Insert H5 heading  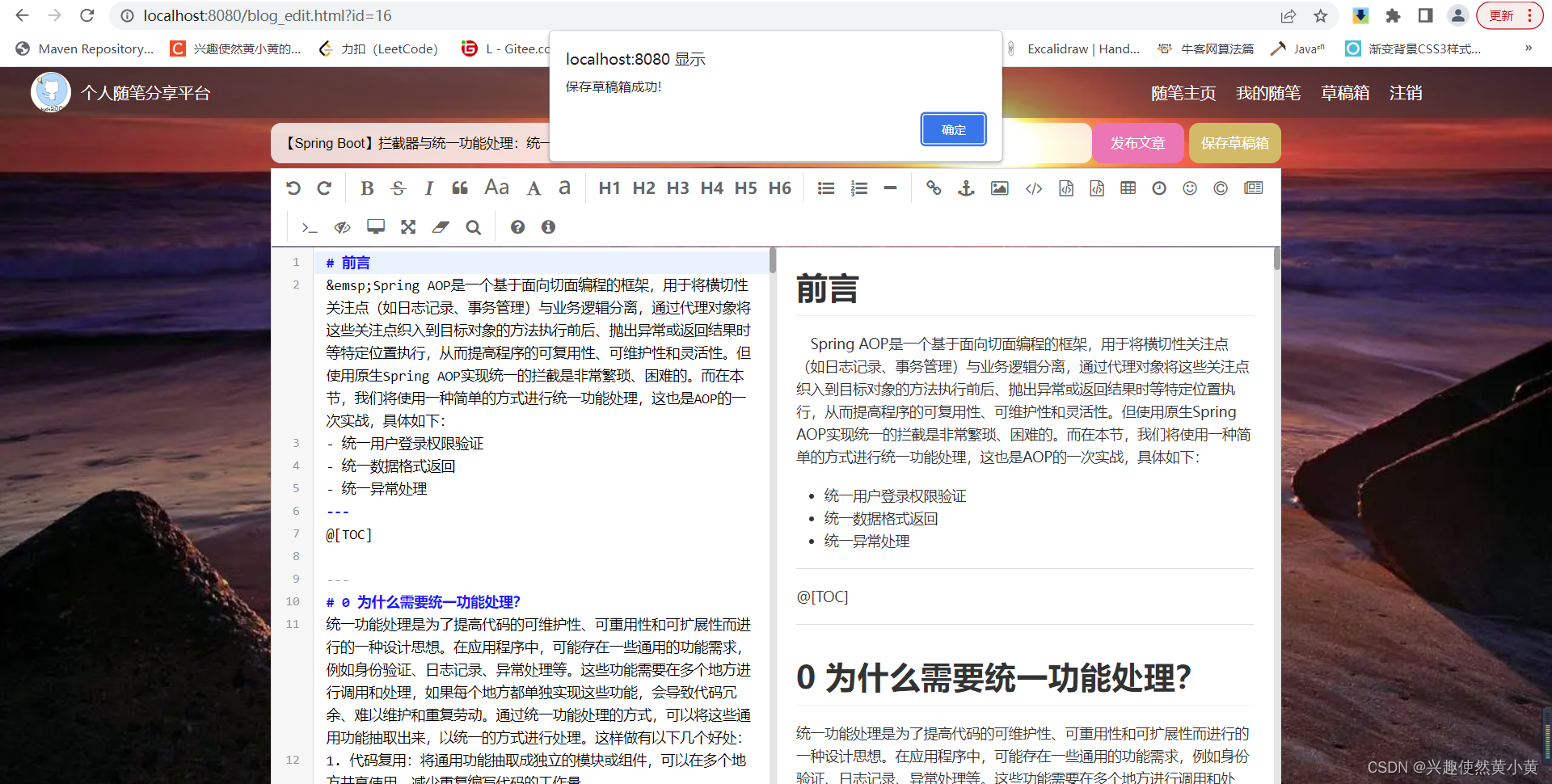pyautogui.click(x=745, y=188)
